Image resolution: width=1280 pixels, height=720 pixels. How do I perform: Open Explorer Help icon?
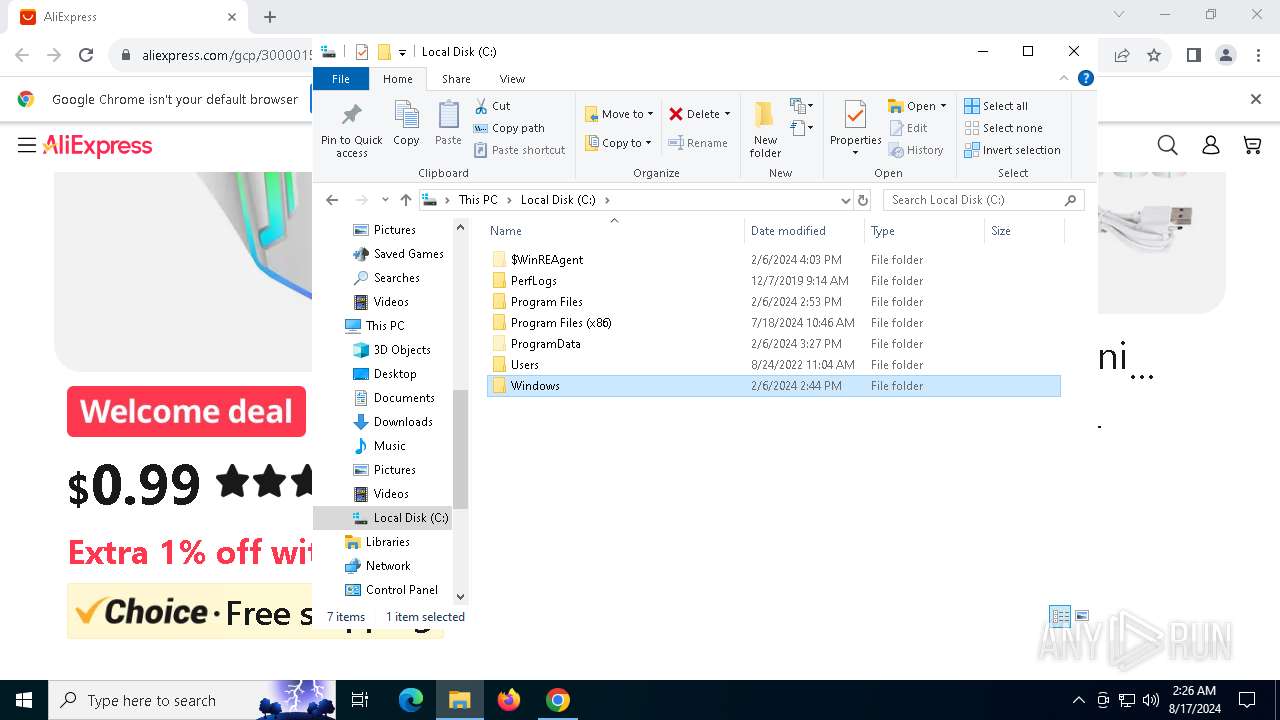[x=1085, y=78]
